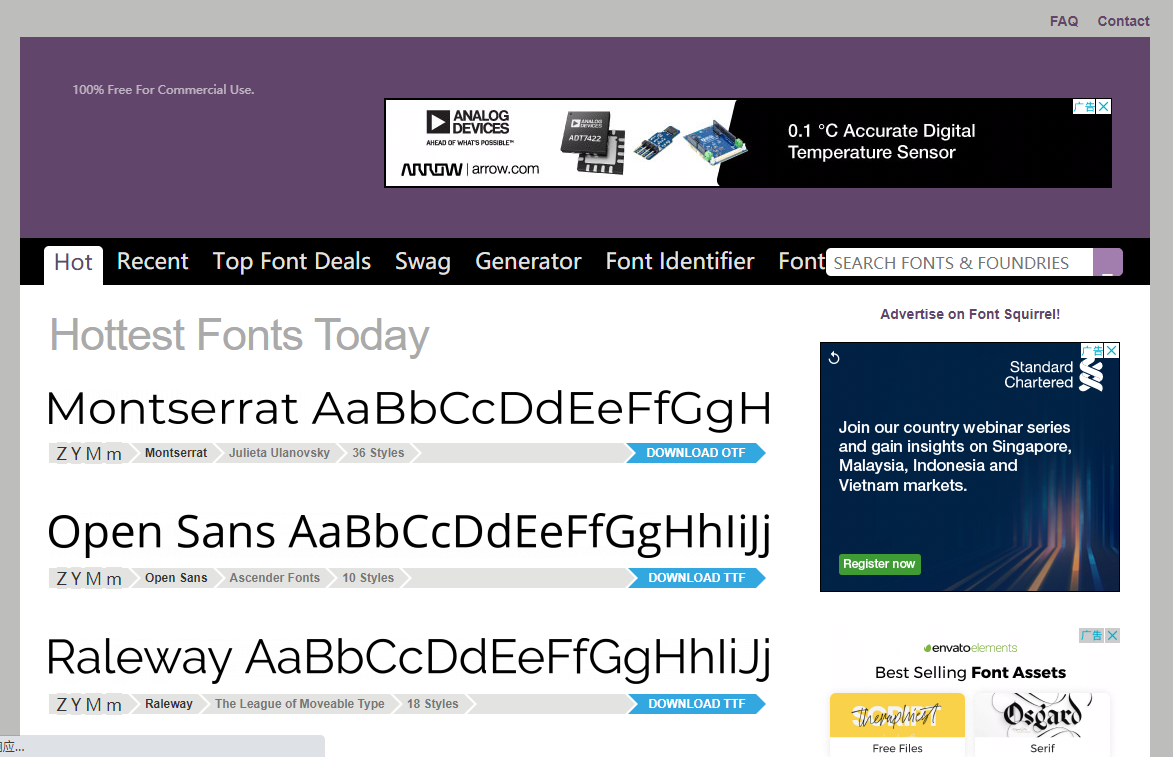Viewport: 1173px width, 757px height.
Task: Click the Open Sans name link
Action: click(176, 577)
